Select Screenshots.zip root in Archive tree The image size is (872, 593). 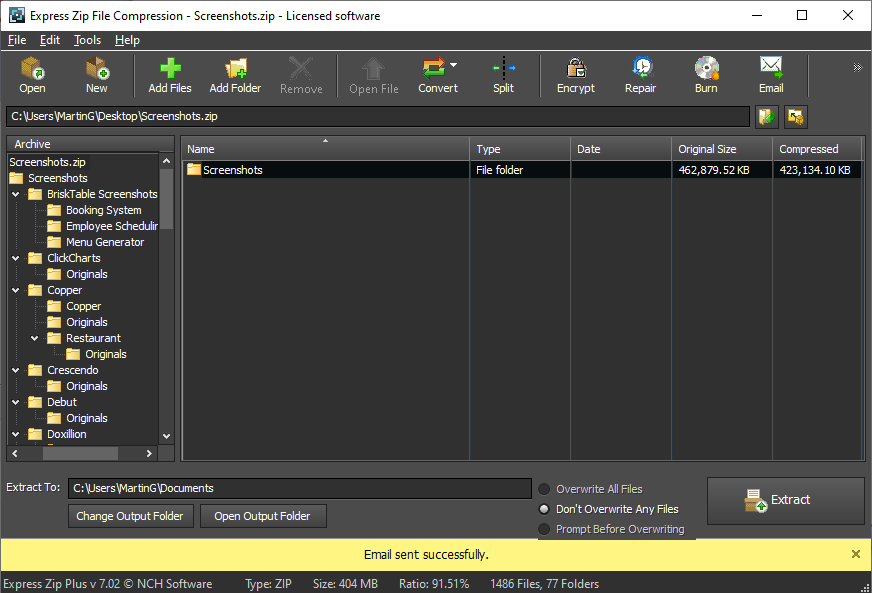tap(47, 162)
